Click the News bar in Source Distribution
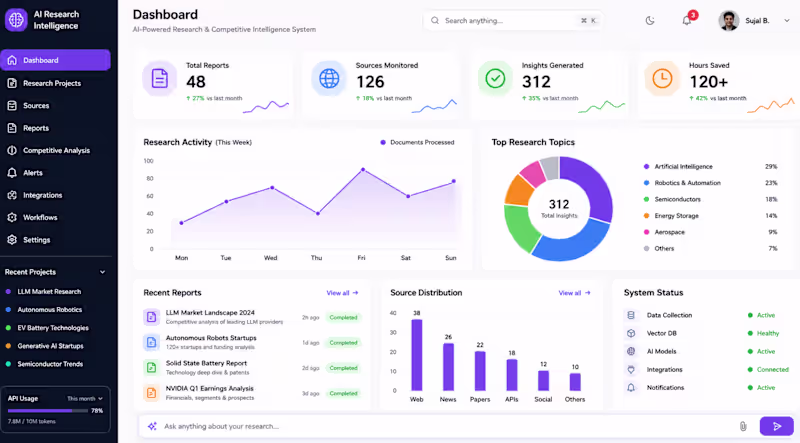This screenshot has width=800, height=443. [448, 367]
